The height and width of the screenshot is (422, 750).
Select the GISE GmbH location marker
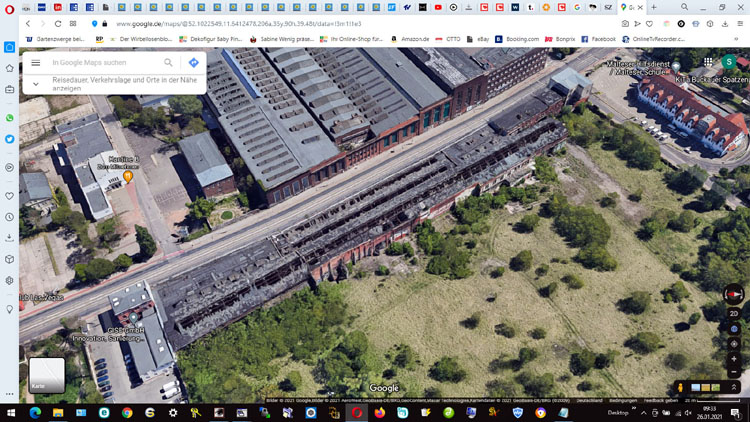(x=134, y=318)
